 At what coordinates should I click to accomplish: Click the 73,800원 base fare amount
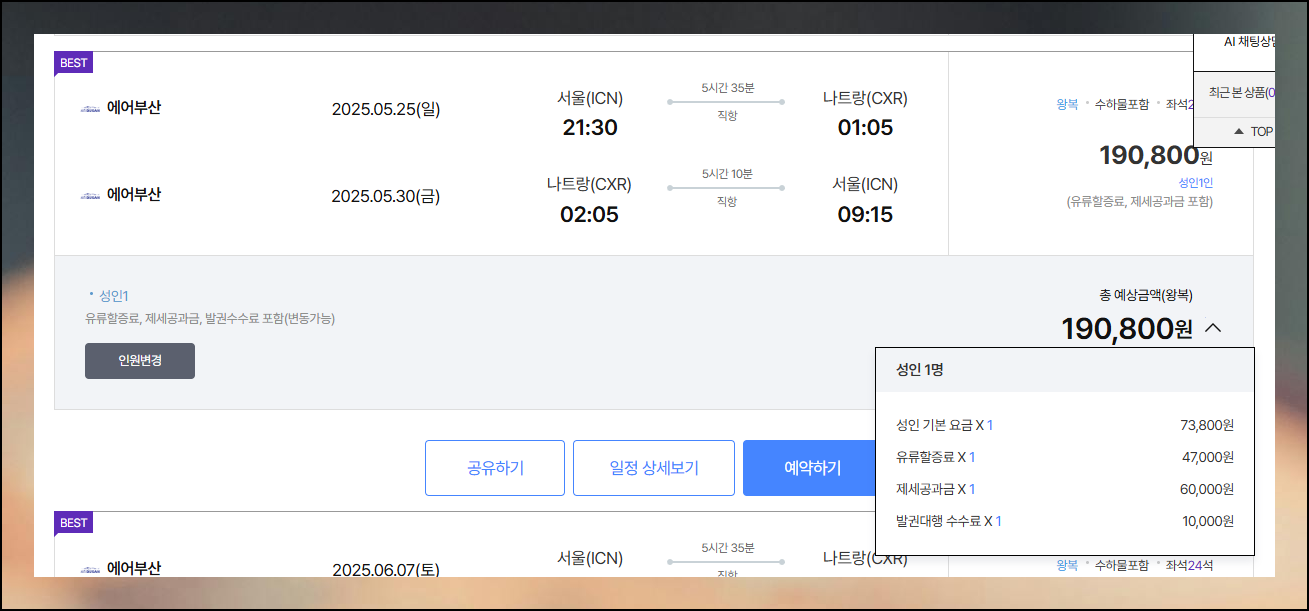[1207, 425]
